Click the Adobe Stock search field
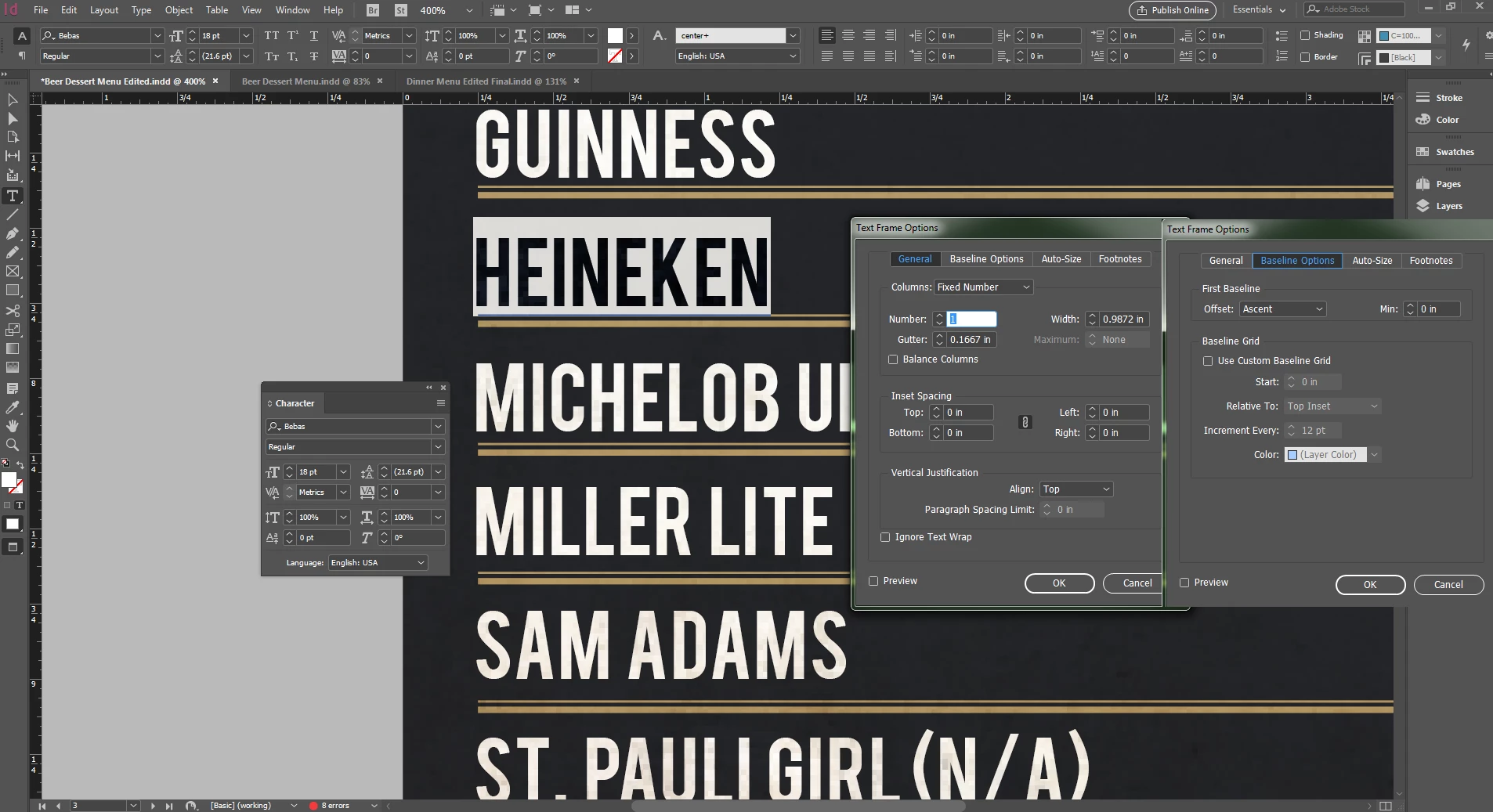Image resolution: width=1493 pixels, height=812 pixels. pos(1354,9)
